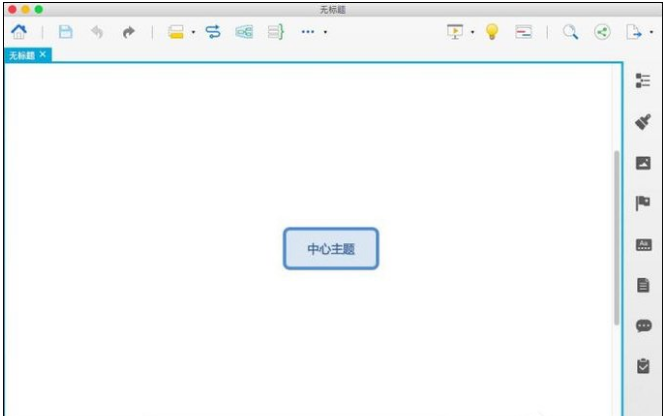Undo the last action
This screenshot has width=665, height=416.
pyautogui.click(x=97, y=32)
